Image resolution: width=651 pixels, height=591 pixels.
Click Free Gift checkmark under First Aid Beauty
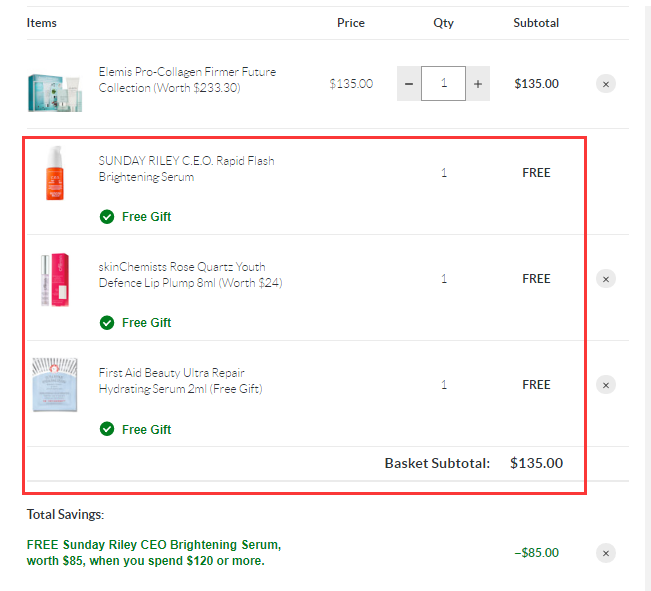pos(107,429)
